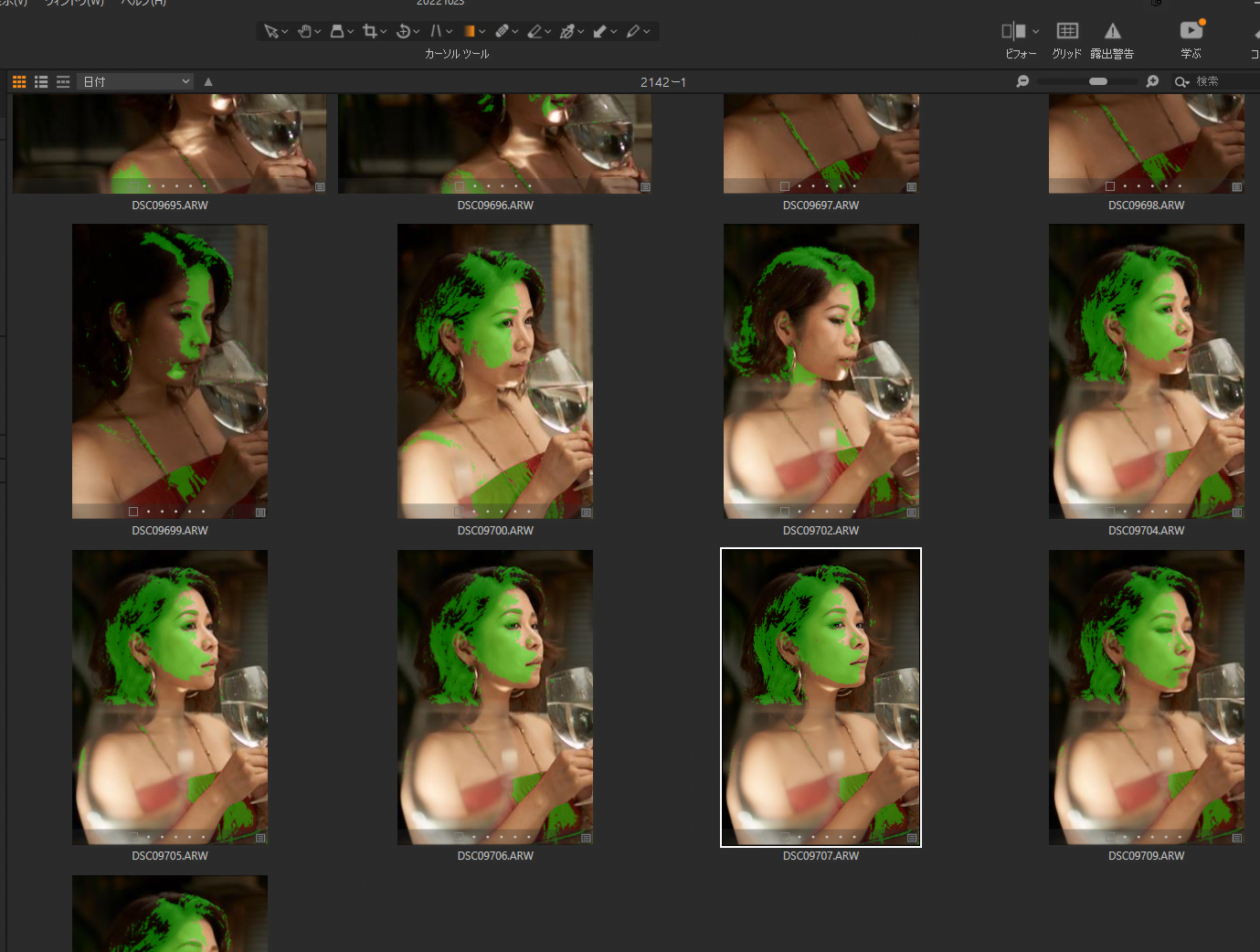Click the zoom-in thumbnail magnifier button
The width and height of the screenshot is (1260, 952).
1152,82
